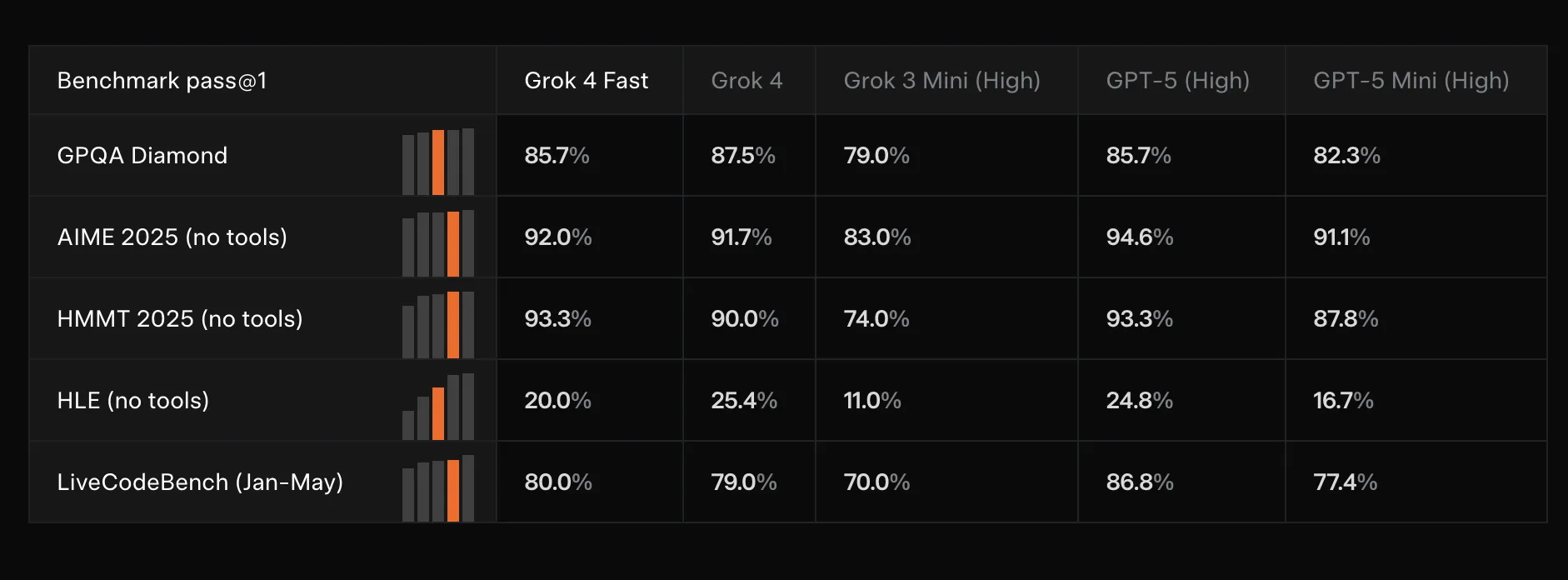This screenshot has width=1568, height=580.
Task: Click the Benchmark pass@1 header
Action: click(x=162, y=81)
